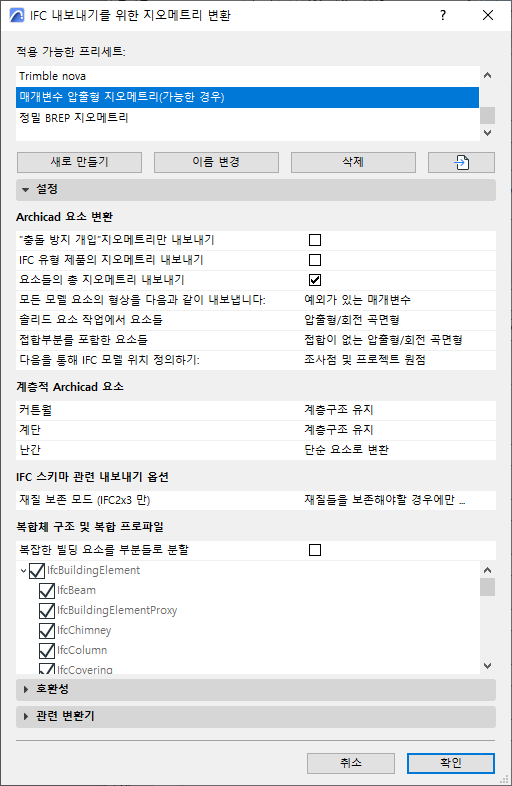Screen dimensions: 512x786
Task: Toggle the IfcBuildingElement checkbox
Action: pos(37,570)
